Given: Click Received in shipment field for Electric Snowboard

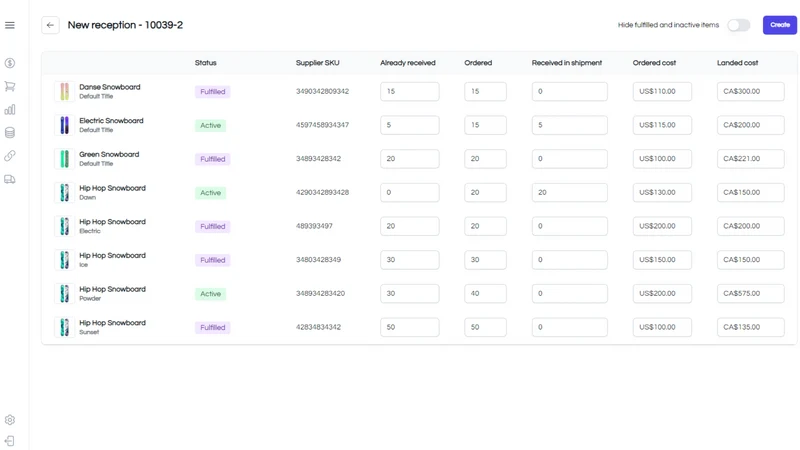Looking at the screenshot, I should 569,125.
